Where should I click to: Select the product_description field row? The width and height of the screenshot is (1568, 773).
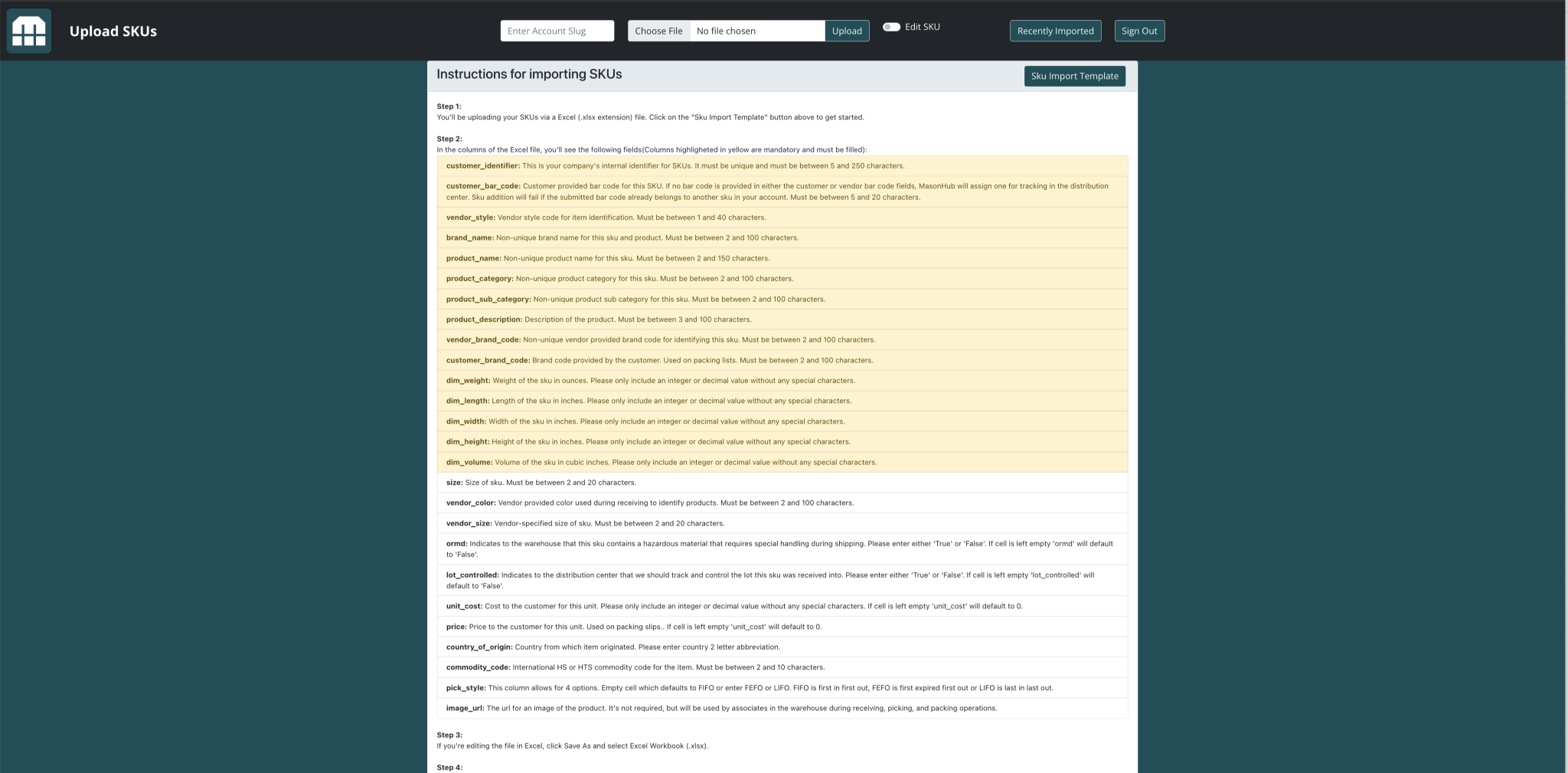pyautogui.click(x=782, y=319)
